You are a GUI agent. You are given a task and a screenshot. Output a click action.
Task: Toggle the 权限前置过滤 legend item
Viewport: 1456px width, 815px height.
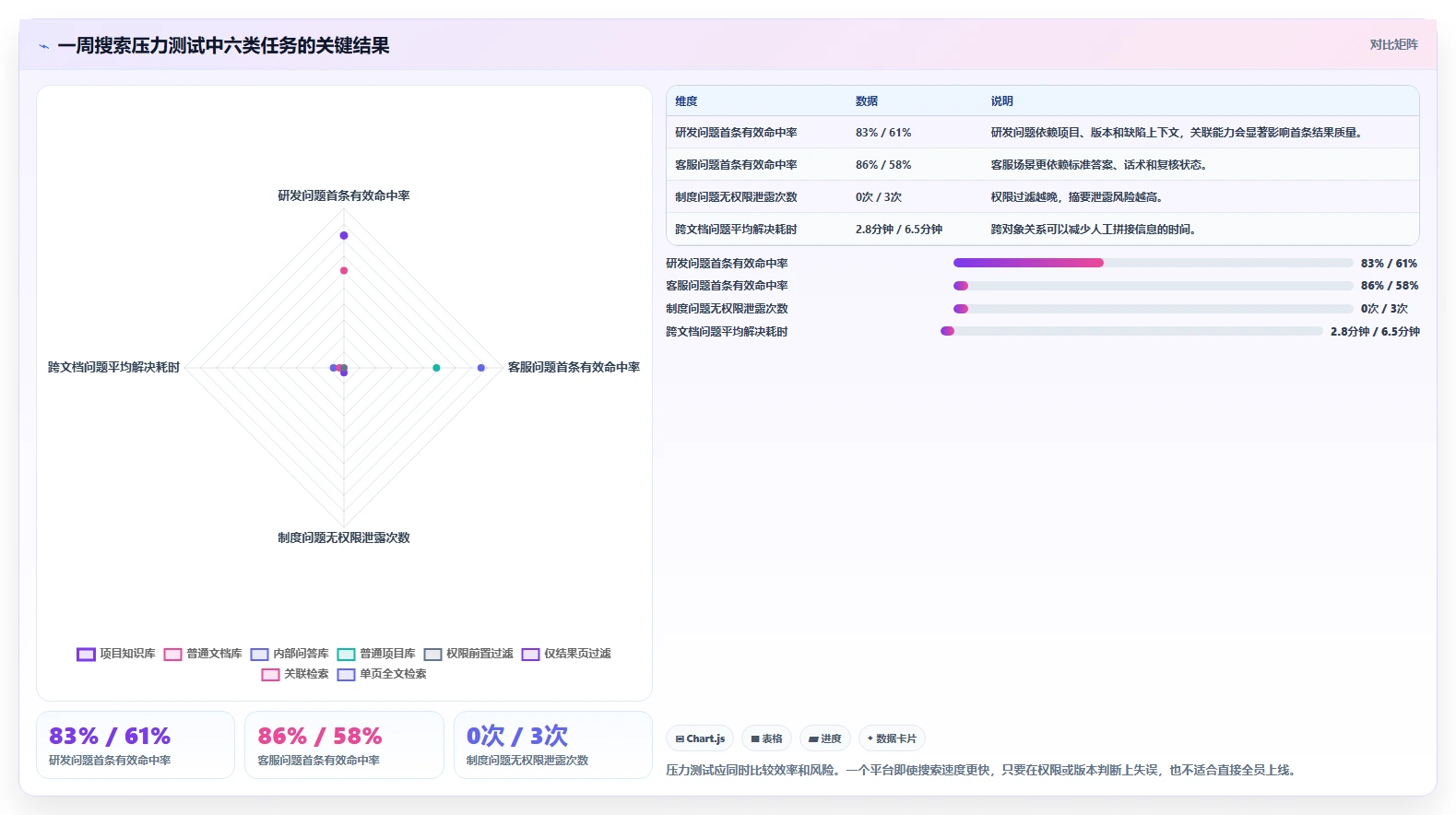pyautogui.click(x=468, y=654)
